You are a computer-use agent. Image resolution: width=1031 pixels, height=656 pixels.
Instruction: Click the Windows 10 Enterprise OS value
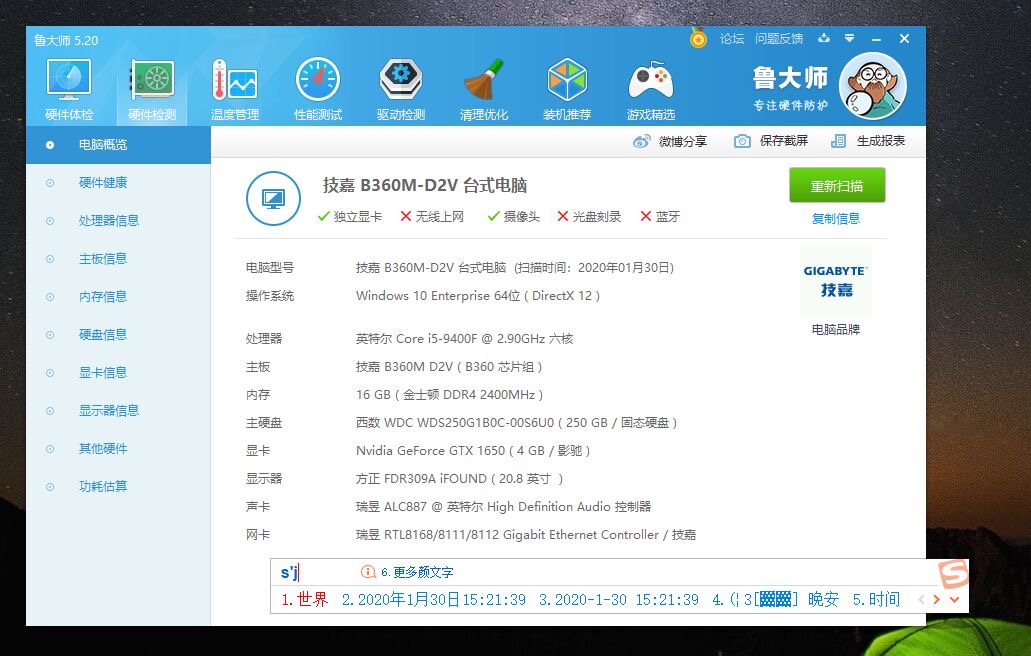click(478, 296)
